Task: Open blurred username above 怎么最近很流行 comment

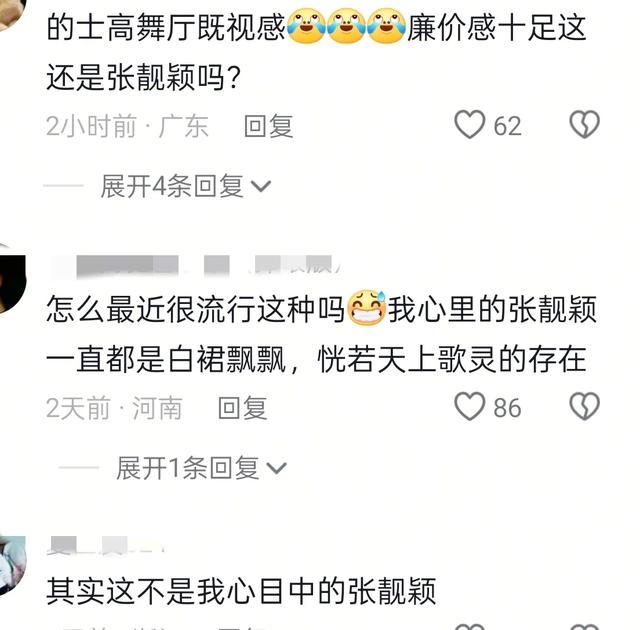Action: 197,265
